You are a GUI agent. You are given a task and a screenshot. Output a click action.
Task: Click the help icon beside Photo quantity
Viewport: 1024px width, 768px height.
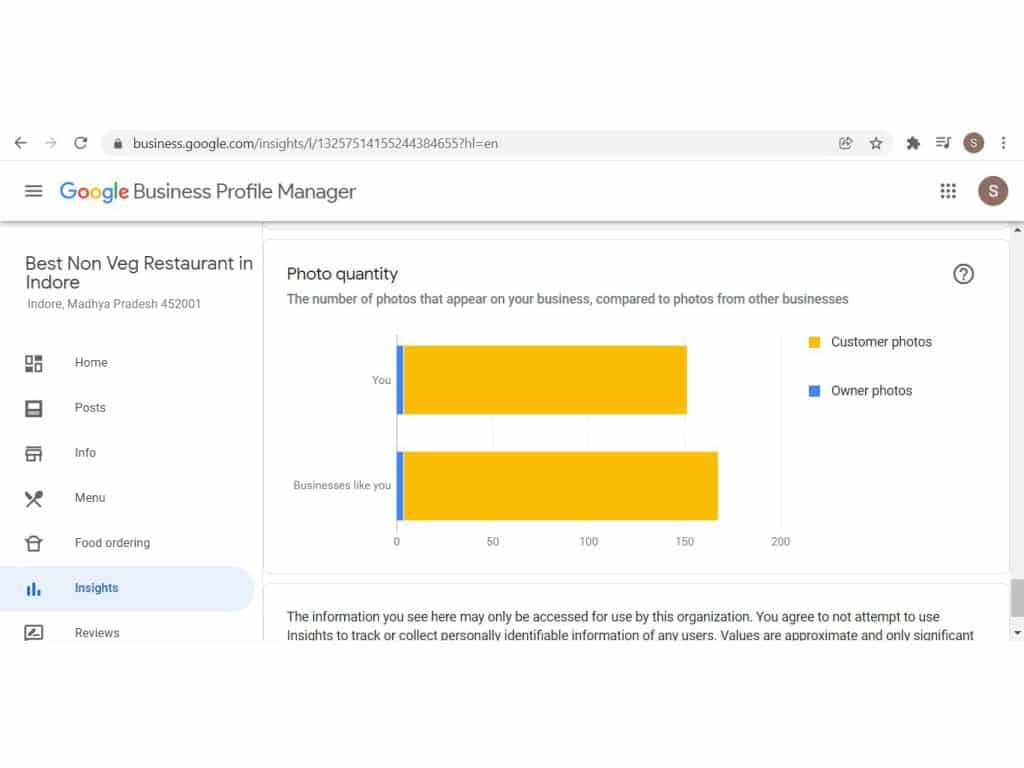tap(963, 274)
